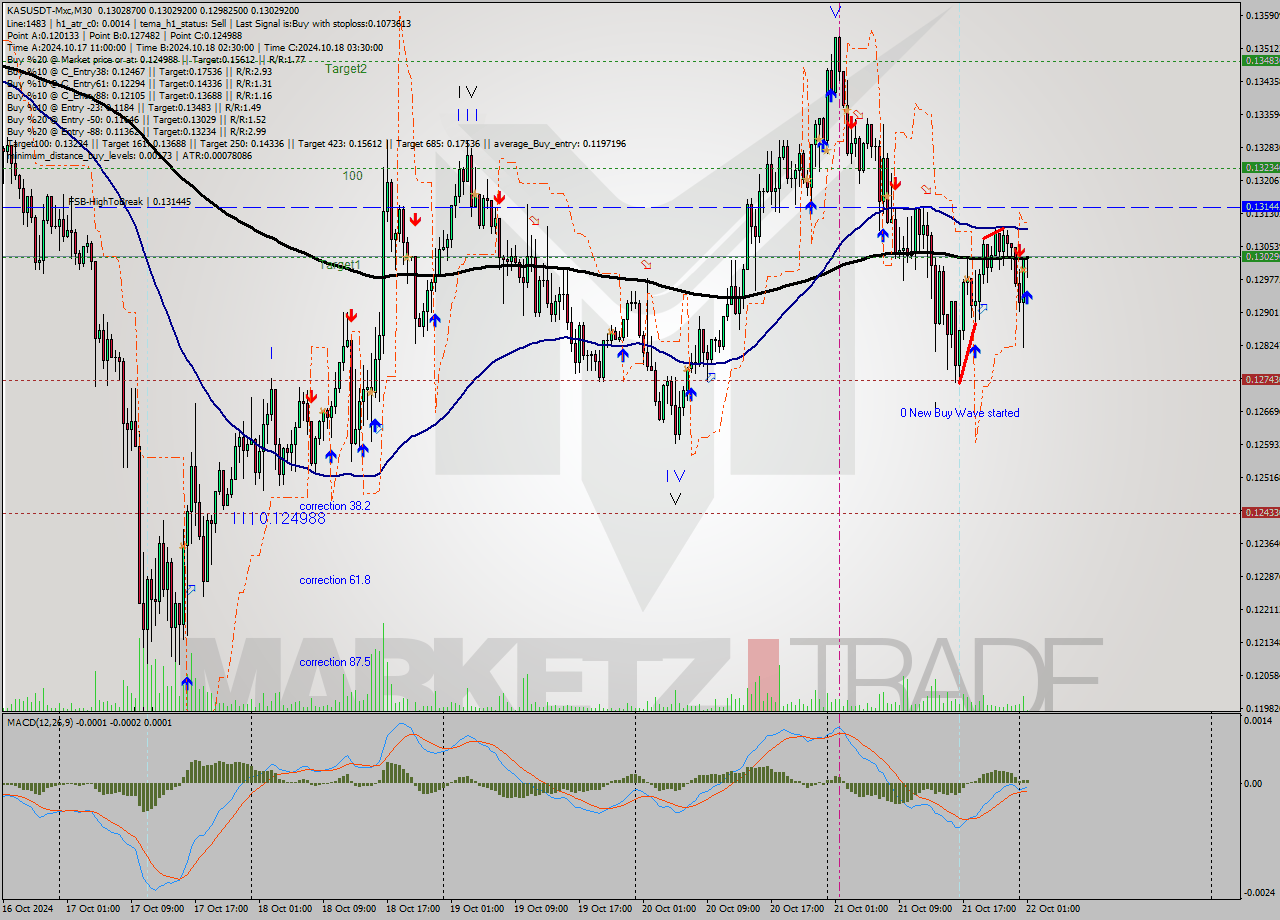Select the chart title KASUSDT-Mxc,M30
This screenshot has width=1280, height=920.
point(49,10)
